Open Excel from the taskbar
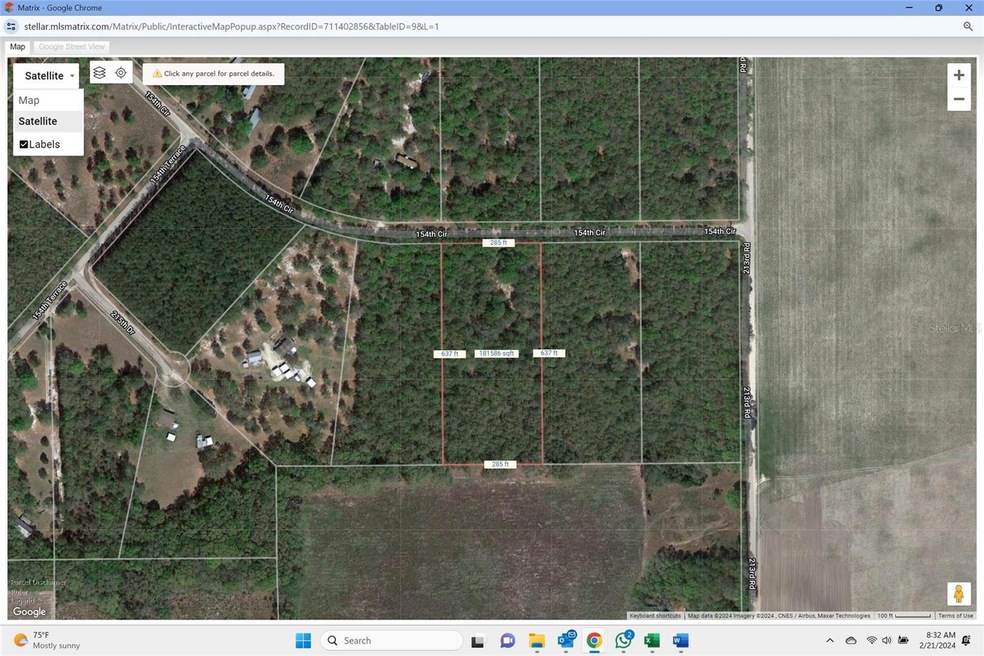Viewport: 984px width, 656px height. (x=651, y=640)
